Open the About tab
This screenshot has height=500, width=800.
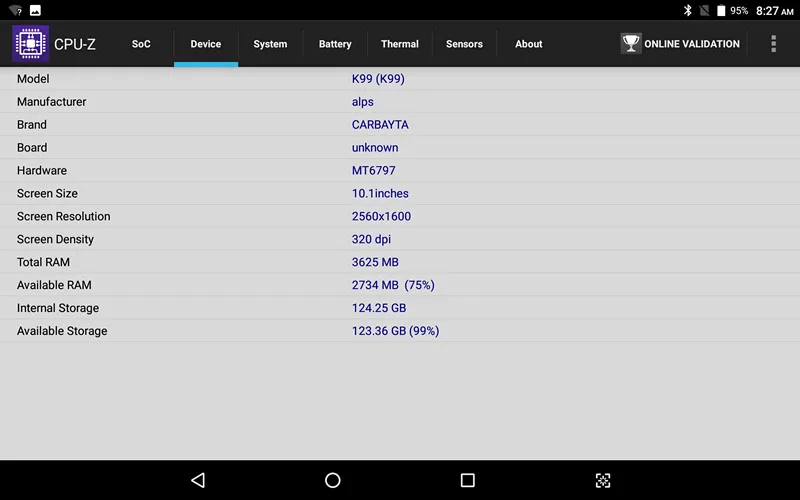pyautogui.click(x=529, y=44)
